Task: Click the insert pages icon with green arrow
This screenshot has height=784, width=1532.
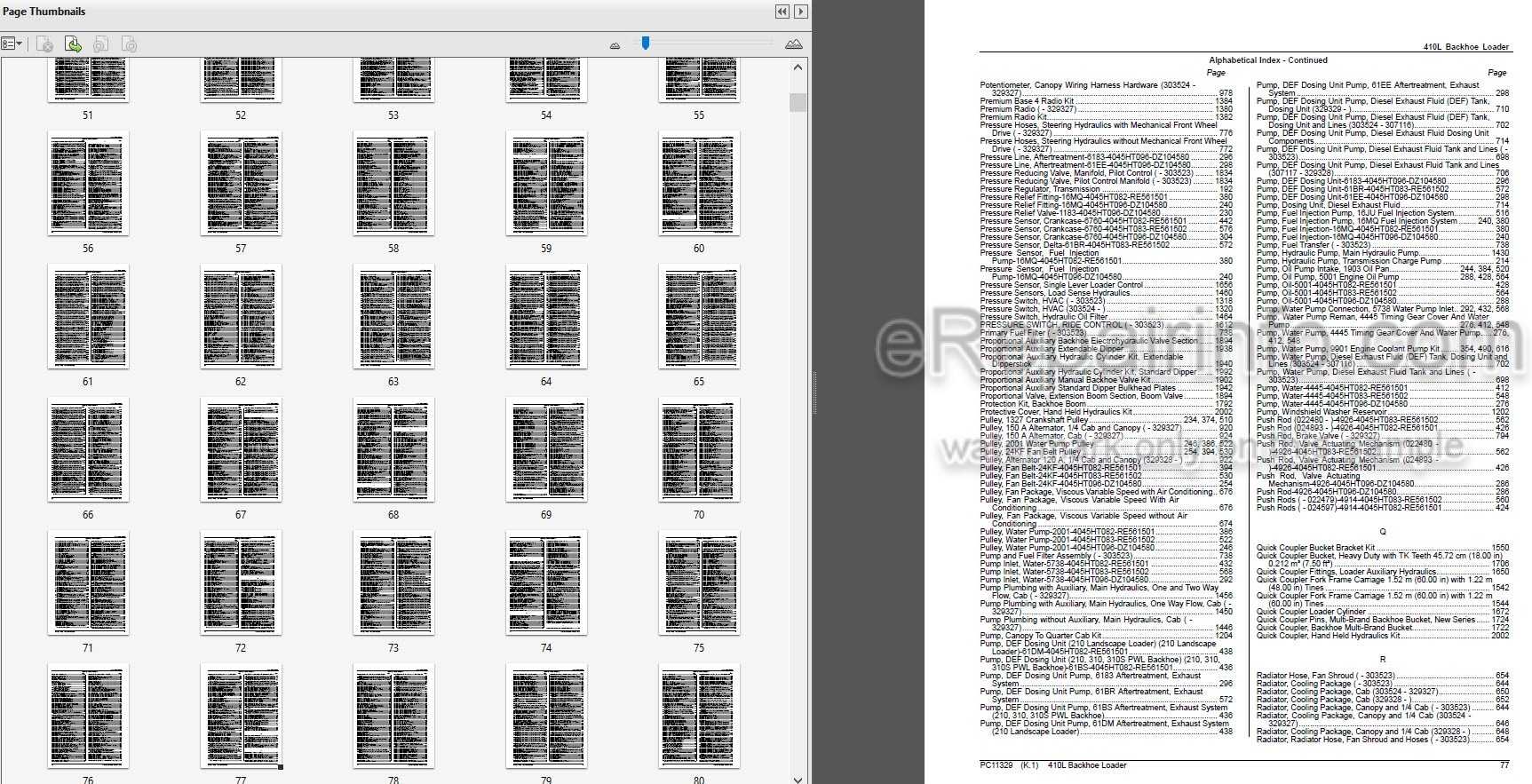Action: pos(73,44)
